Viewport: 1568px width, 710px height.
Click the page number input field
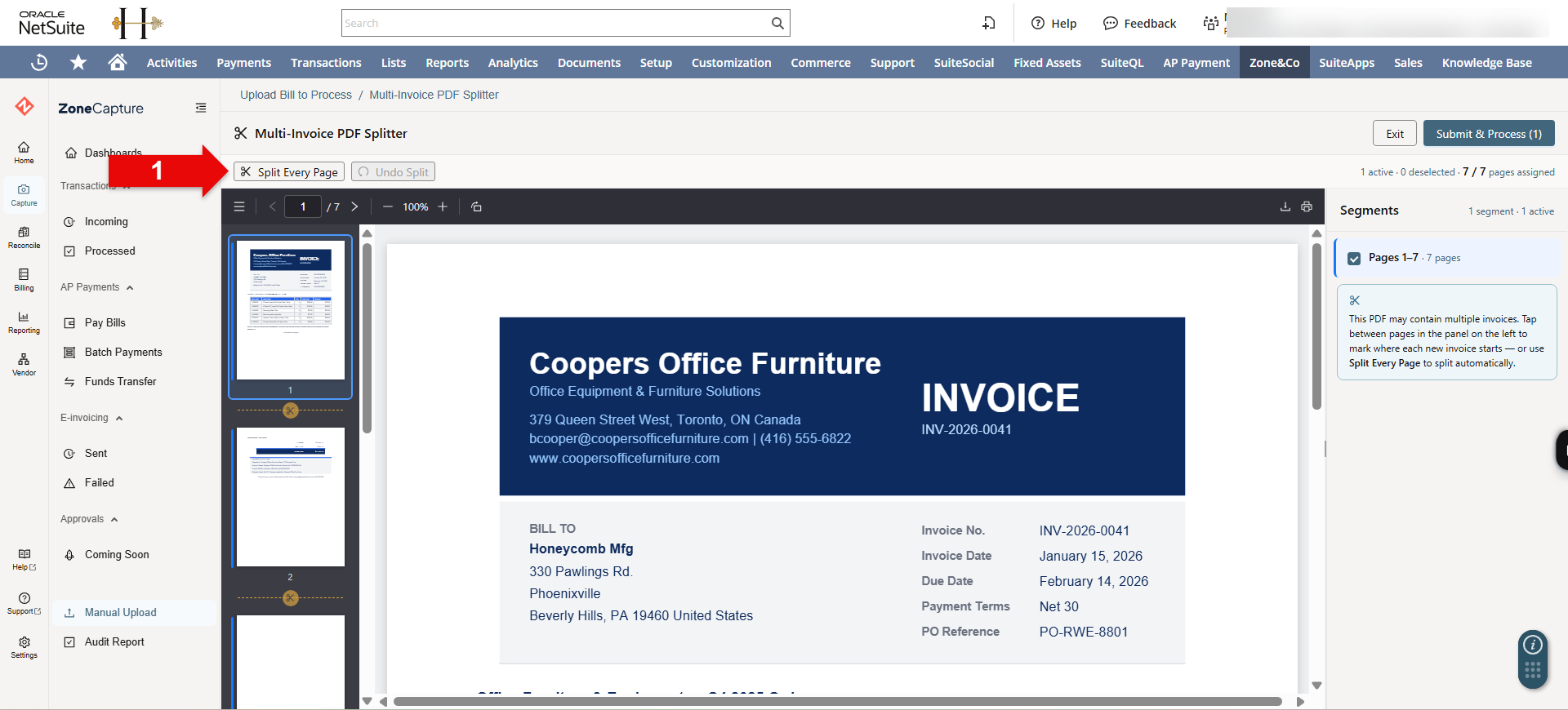303,206
